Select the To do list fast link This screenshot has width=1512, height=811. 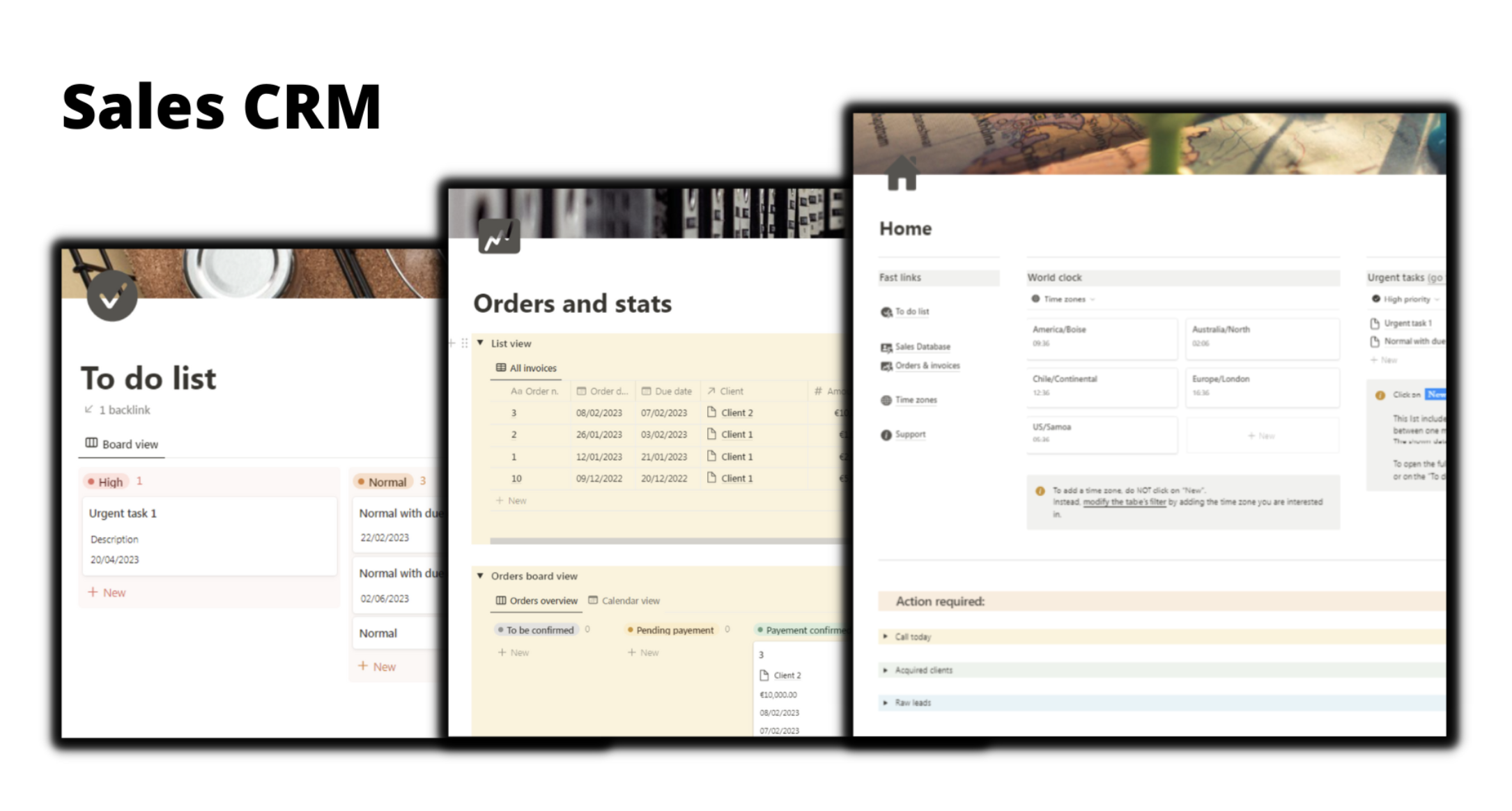point(912,311)
